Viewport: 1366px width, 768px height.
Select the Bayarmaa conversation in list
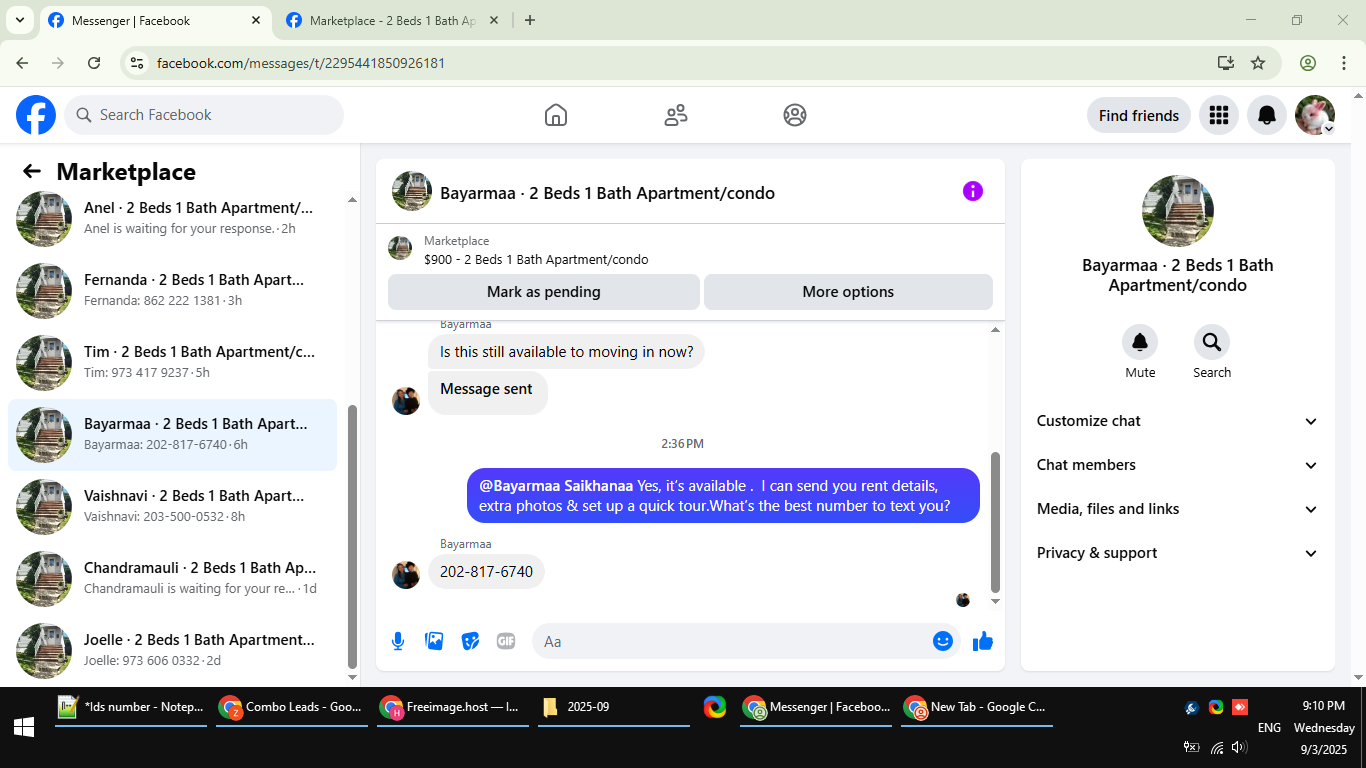coord(172,434)
